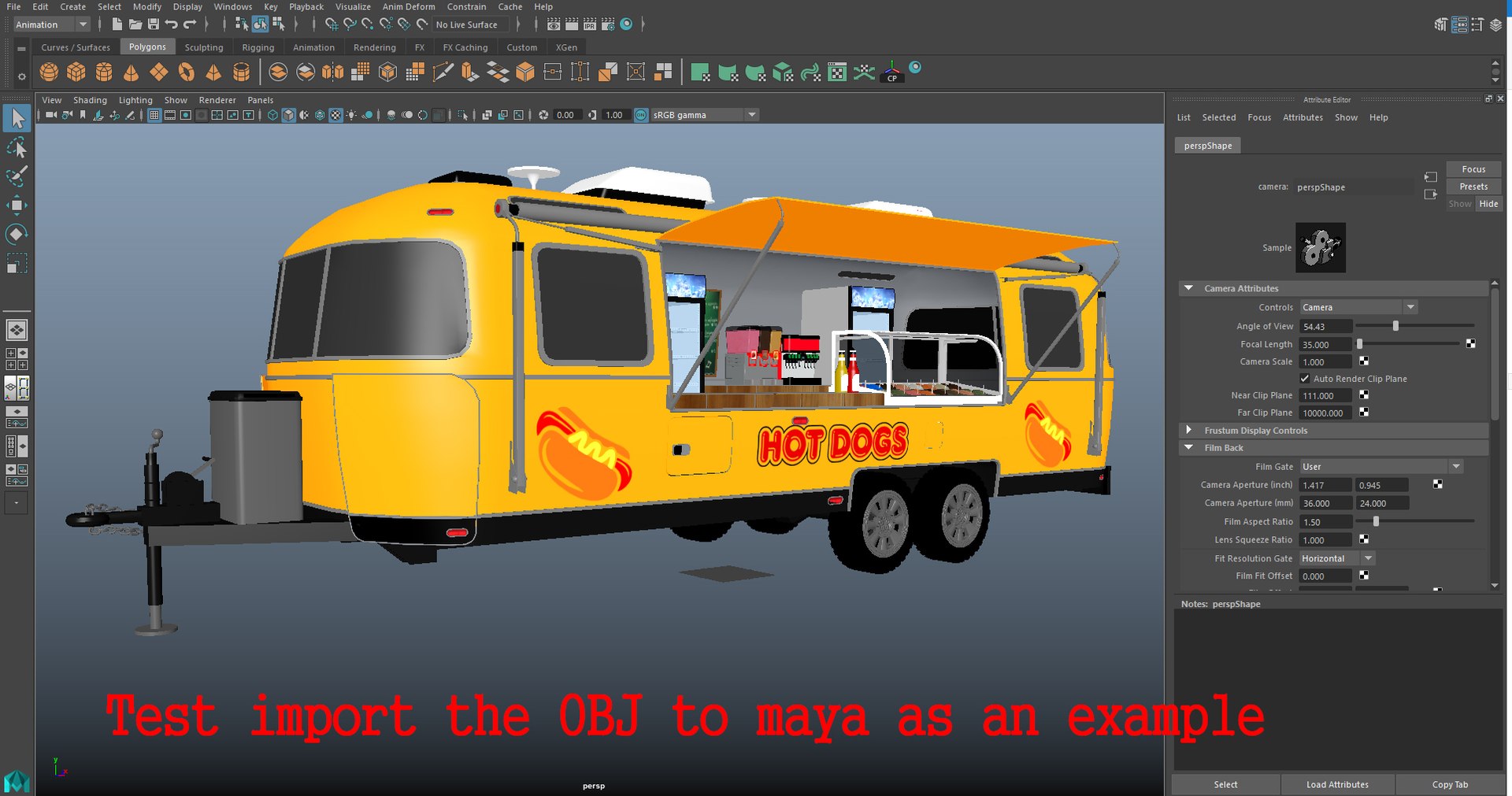Screen dimensions: 1512x796
Task: Click the go-to-input-connection icon by camera name
Action: (x=1431, y=177)
